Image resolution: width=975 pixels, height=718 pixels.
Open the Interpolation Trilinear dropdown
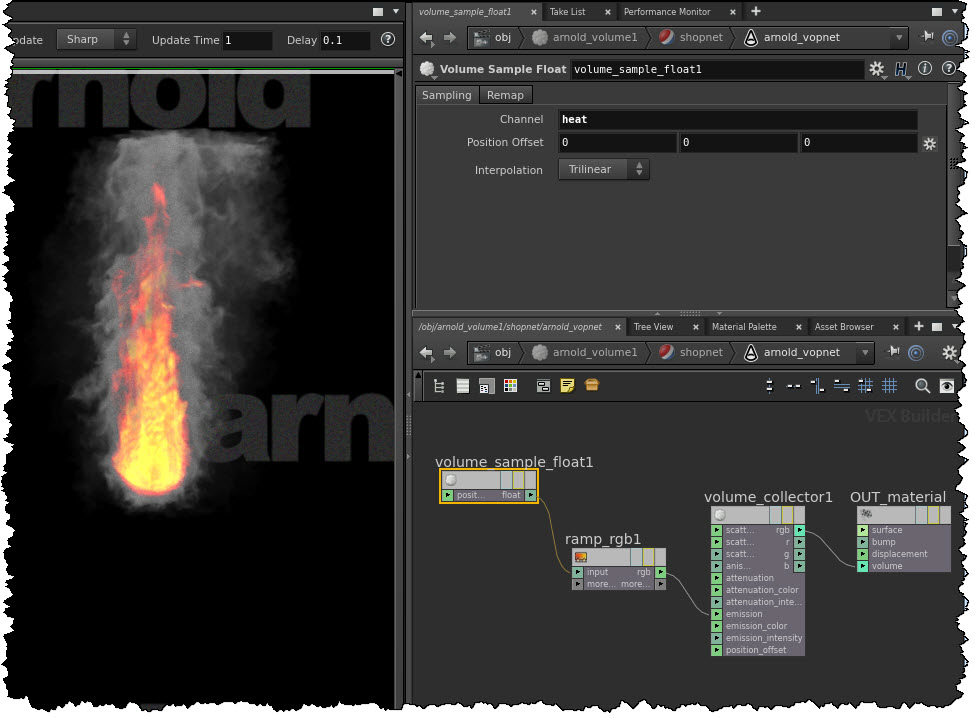(603, 170)
